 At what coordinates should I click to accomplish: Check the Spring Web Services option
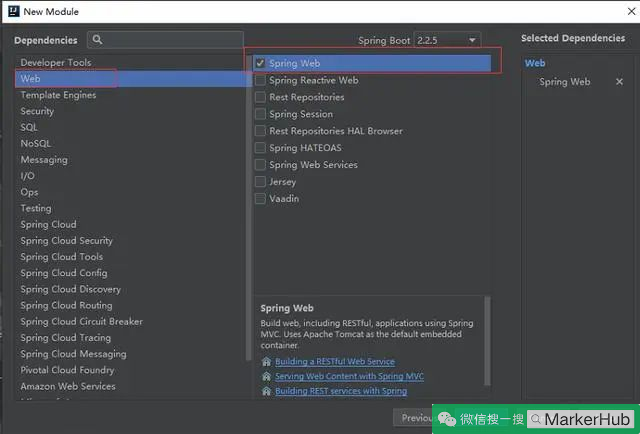pos(260,165)
